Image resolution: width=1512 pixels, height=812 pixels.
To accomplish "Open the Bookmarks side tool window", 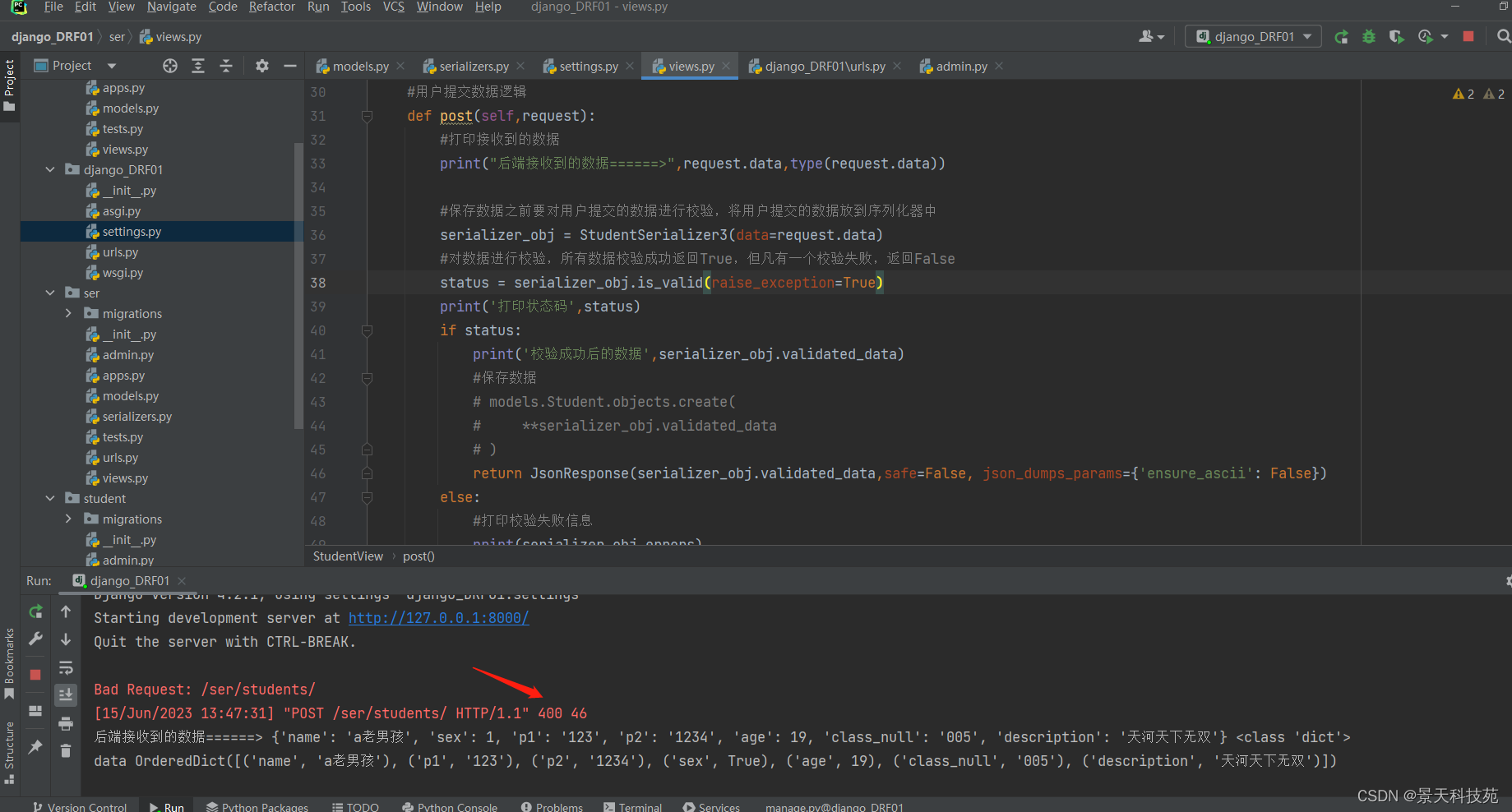I will click(9, 664).
